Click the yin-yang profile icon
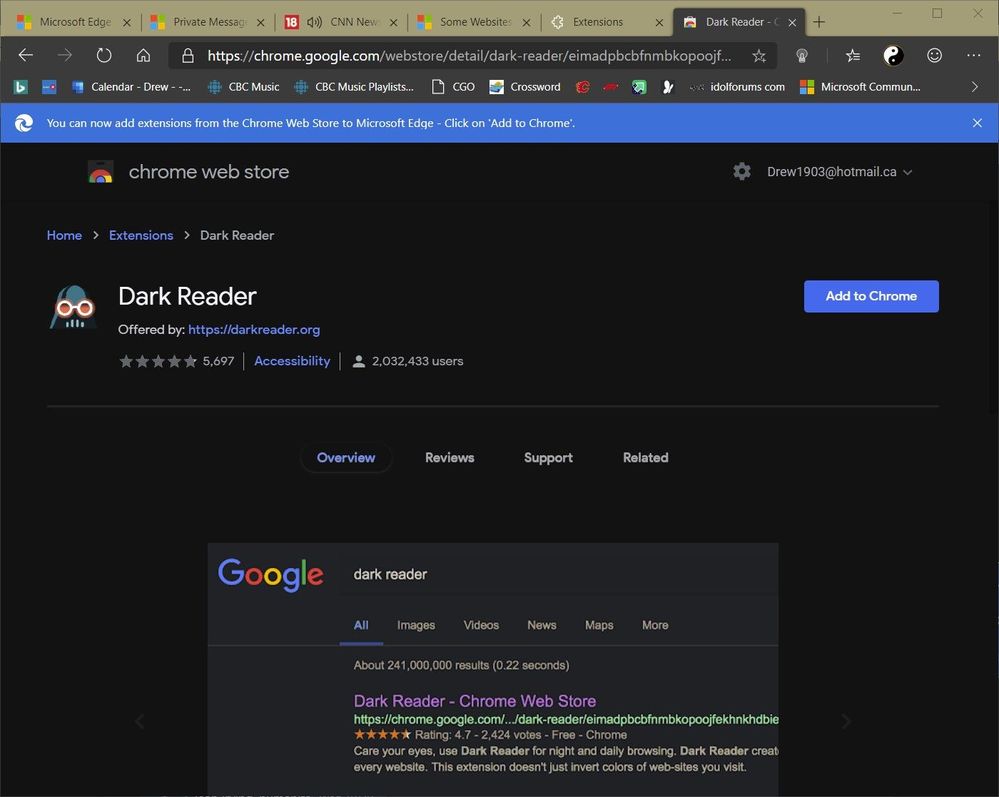Image resolution: width=999 pixels, height=797 pixels. 893,56
